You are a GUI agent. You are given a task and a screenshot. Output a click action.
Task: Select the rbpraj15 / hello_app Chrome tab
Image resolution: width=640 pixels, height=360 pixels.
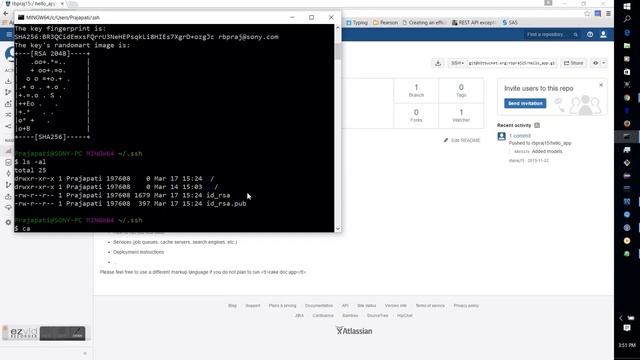point(33,4)
